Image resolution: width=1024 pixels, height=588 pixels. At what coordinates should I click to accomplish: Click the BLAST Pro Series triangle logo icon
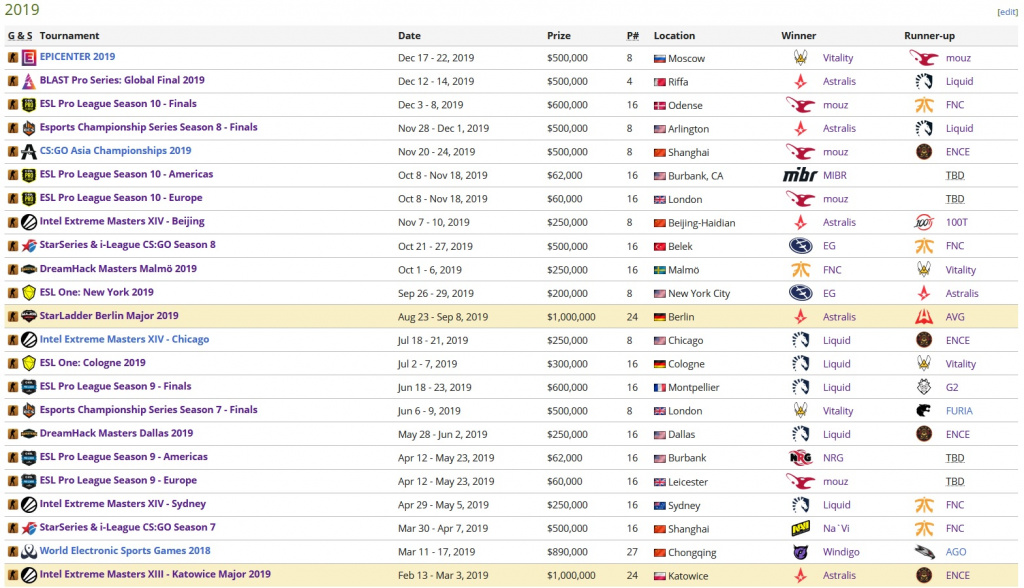[x=29, y=81]
